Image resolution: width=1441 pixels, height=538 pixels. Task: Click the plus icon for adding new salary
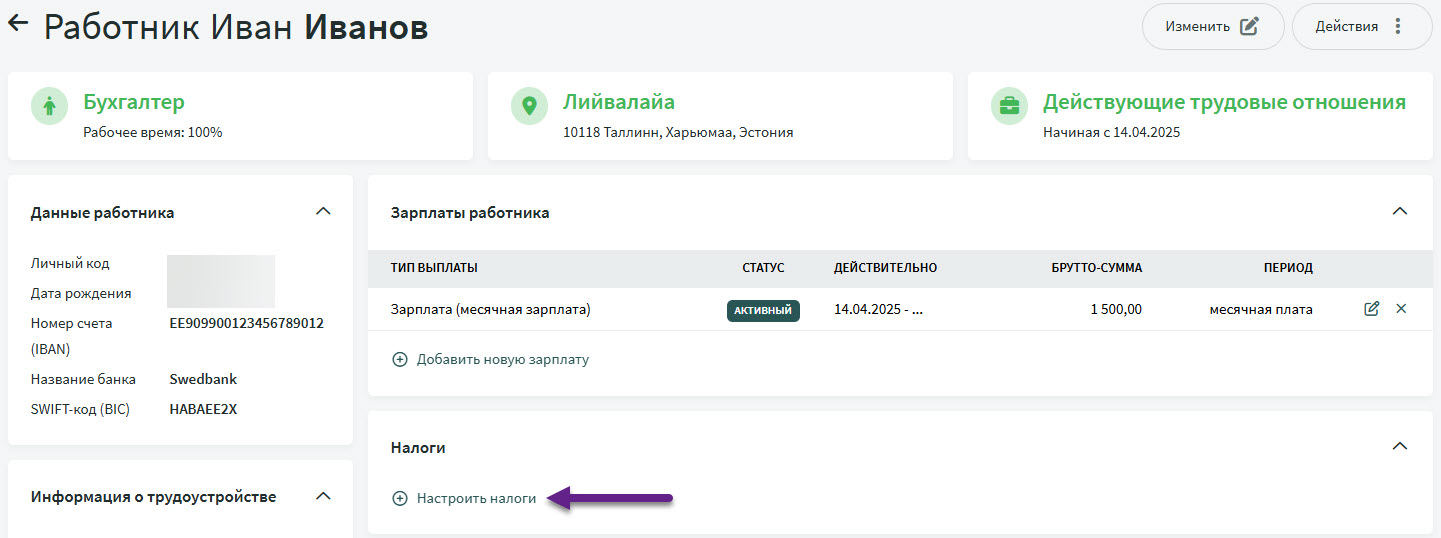(400, 359)
